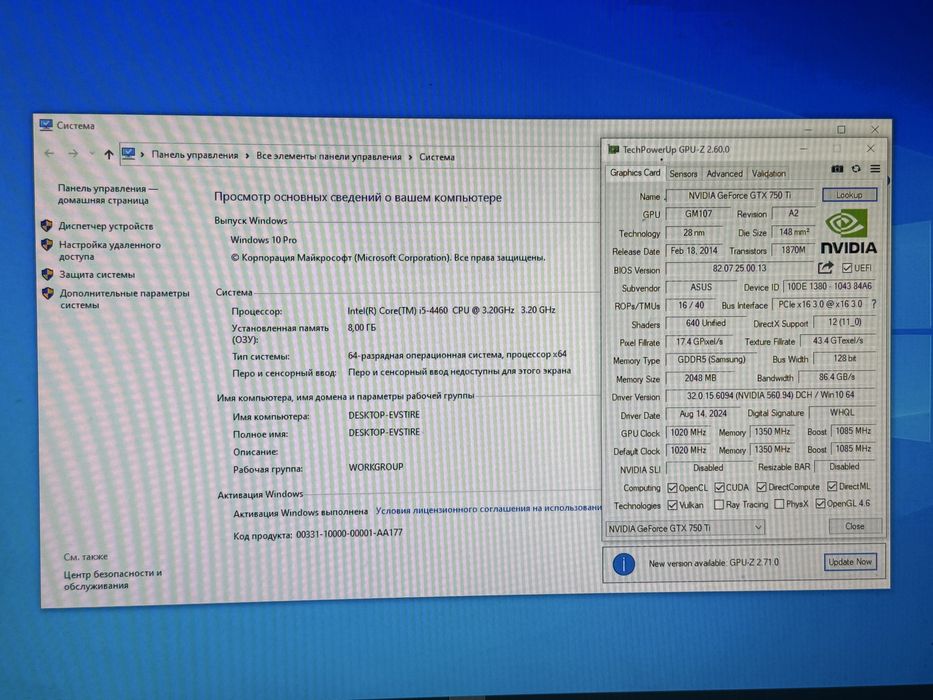Go forward in the Система window
This screenshot has width=933, height=700.
pos(73,154)
